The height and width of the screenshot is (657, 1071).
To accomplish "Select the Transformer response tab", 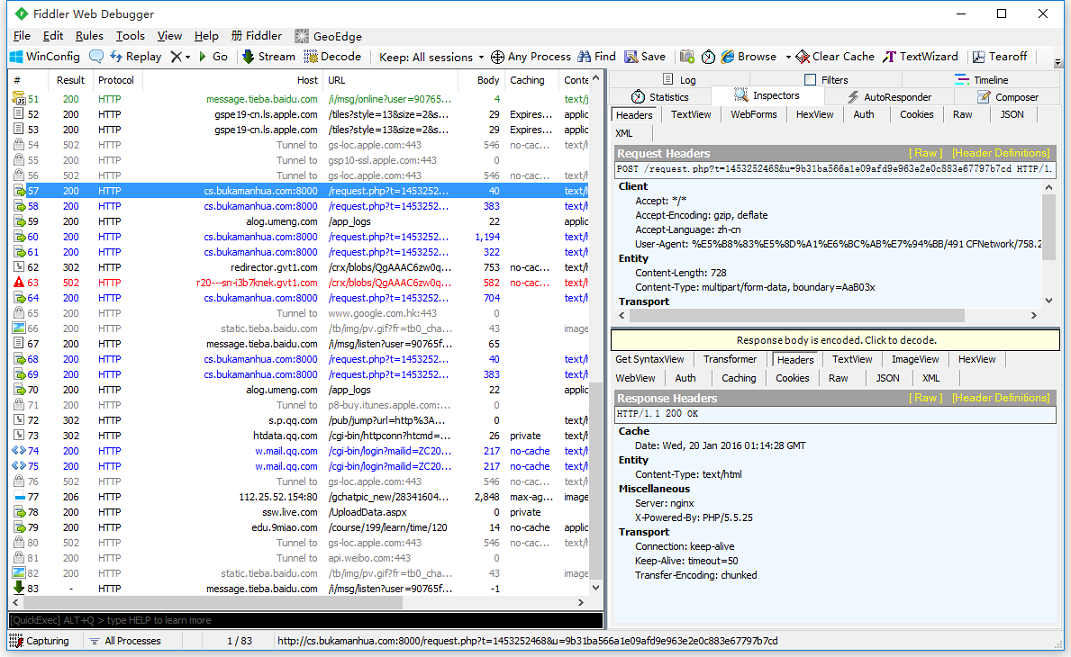I will [x=729, y=359].
